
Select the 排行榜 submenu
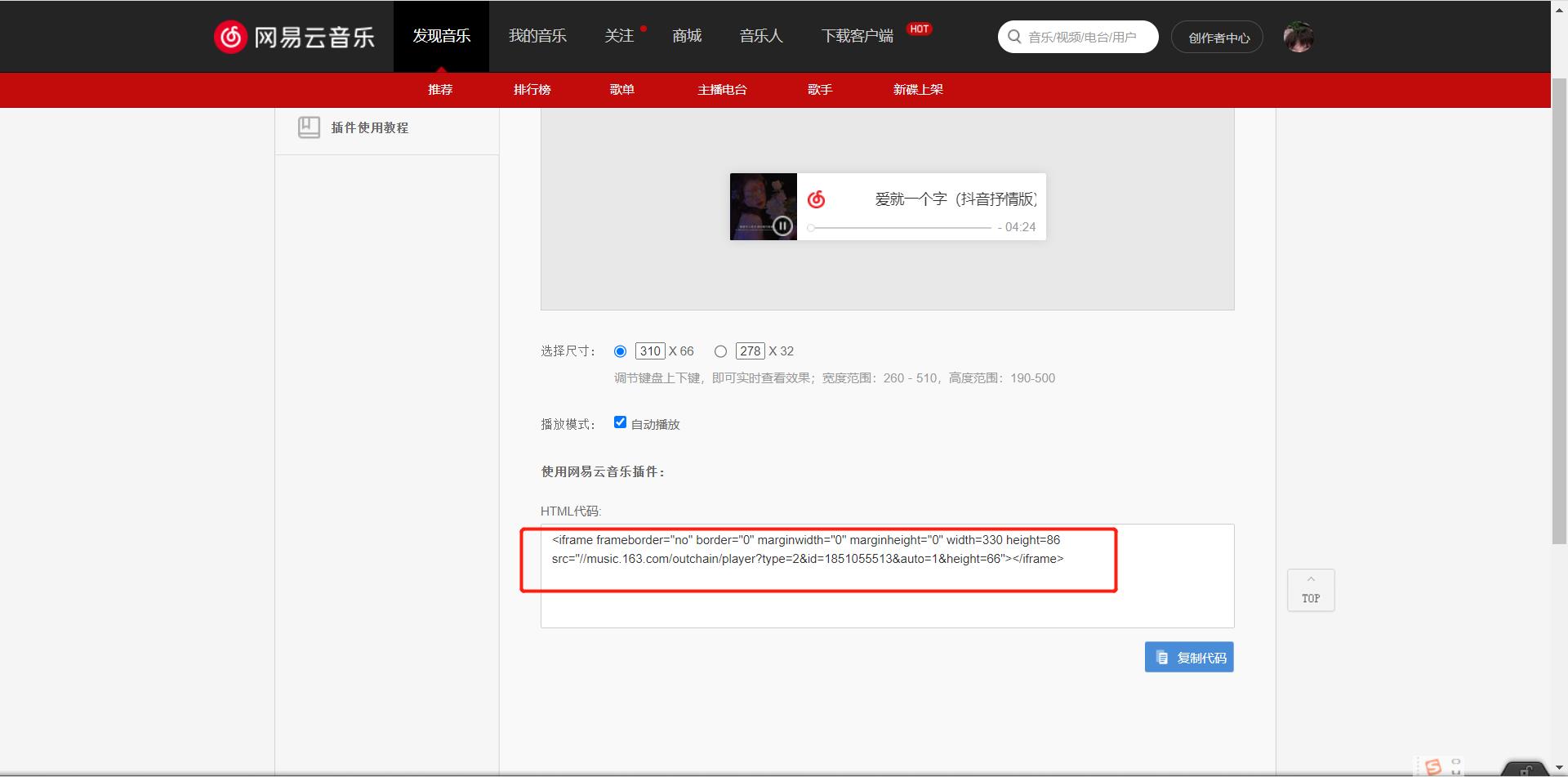click(532, 90)
